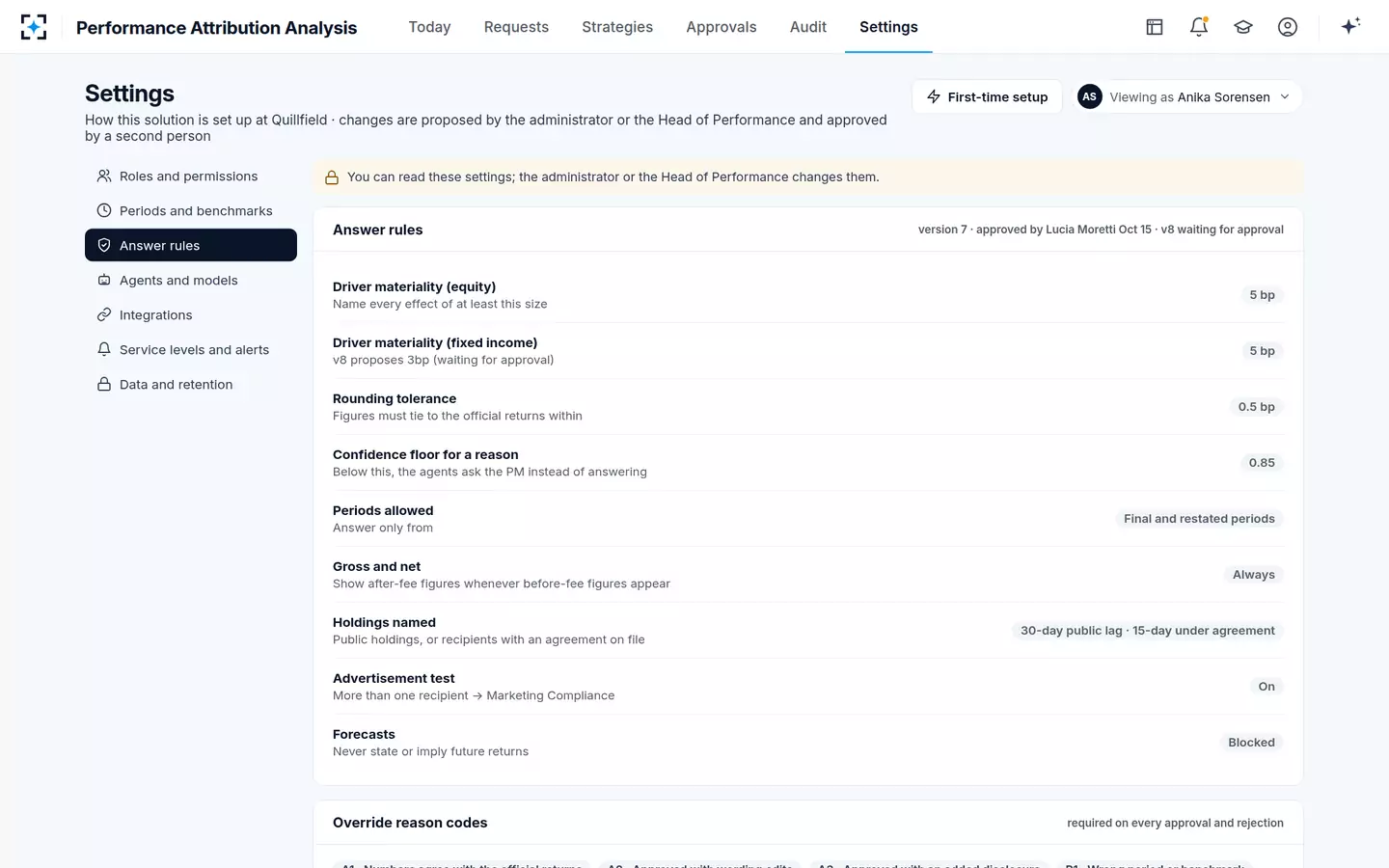Select Answer rules in sidebar
Image resolution: width=1389 pixels, height=868 pixels.
[x=191, y=245]
